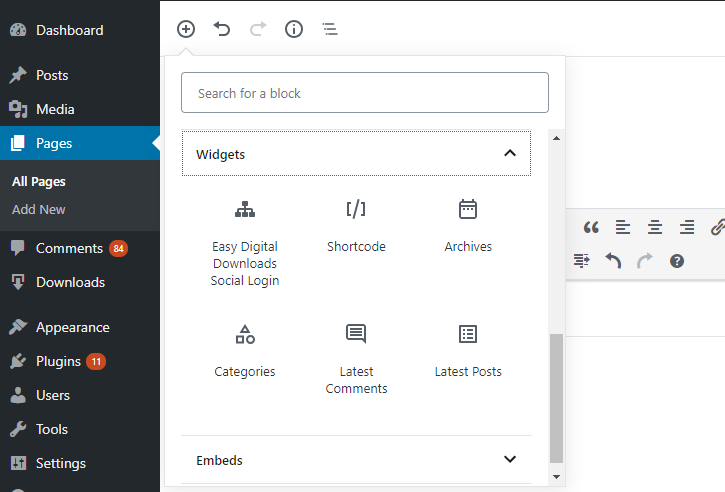Click the Undo arrow in top toolbar
The height and width of the screenshot is (492, 725).
pyautogui.click(x=222, y=29)
